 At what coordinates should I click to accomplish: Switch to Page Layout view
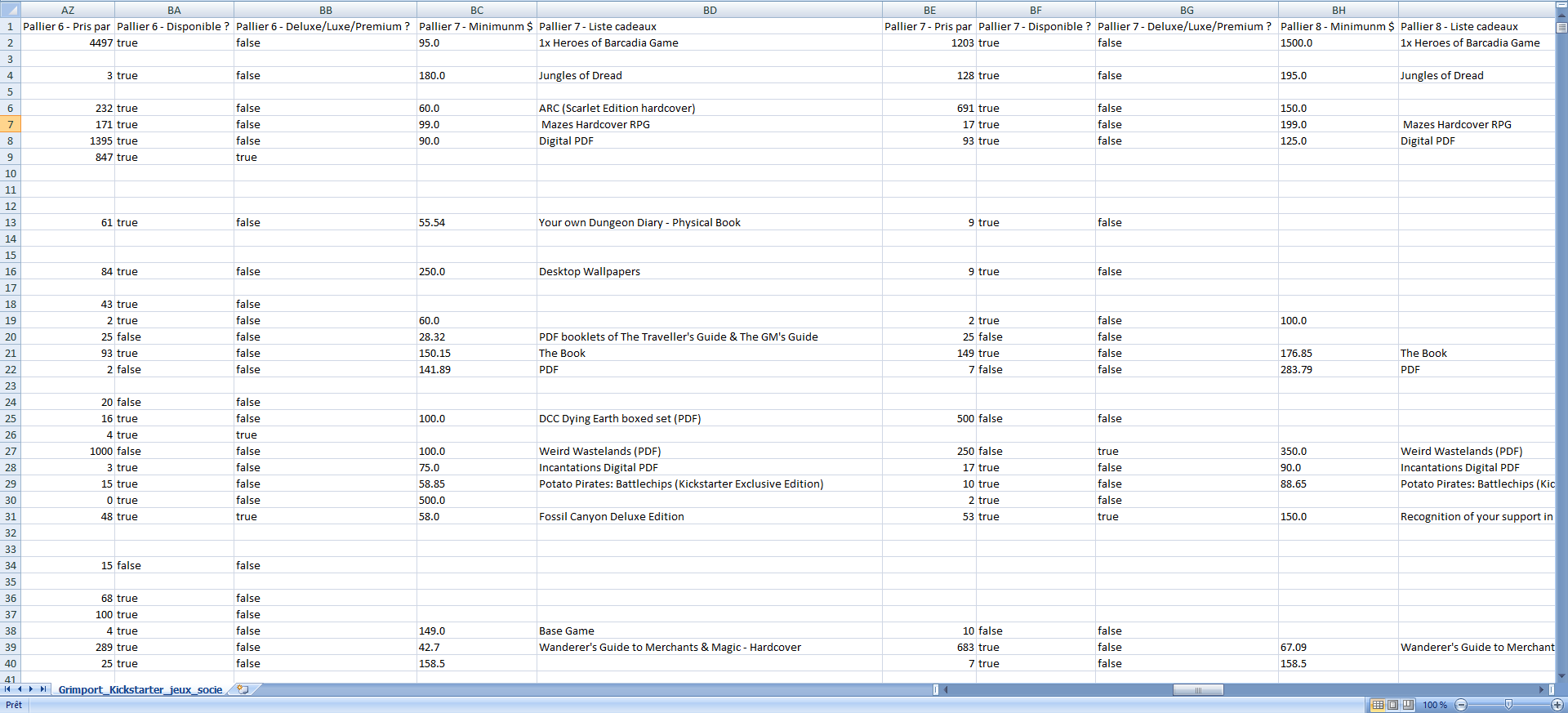(1392, 705)
